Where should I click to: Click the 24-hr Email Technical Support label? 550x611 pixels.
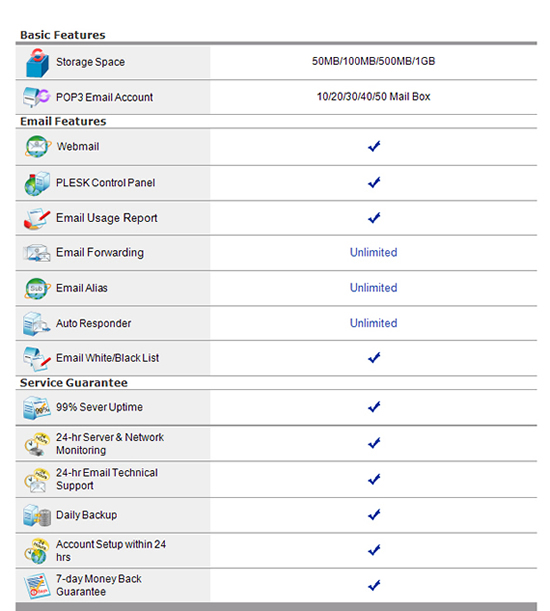point(107,479)
